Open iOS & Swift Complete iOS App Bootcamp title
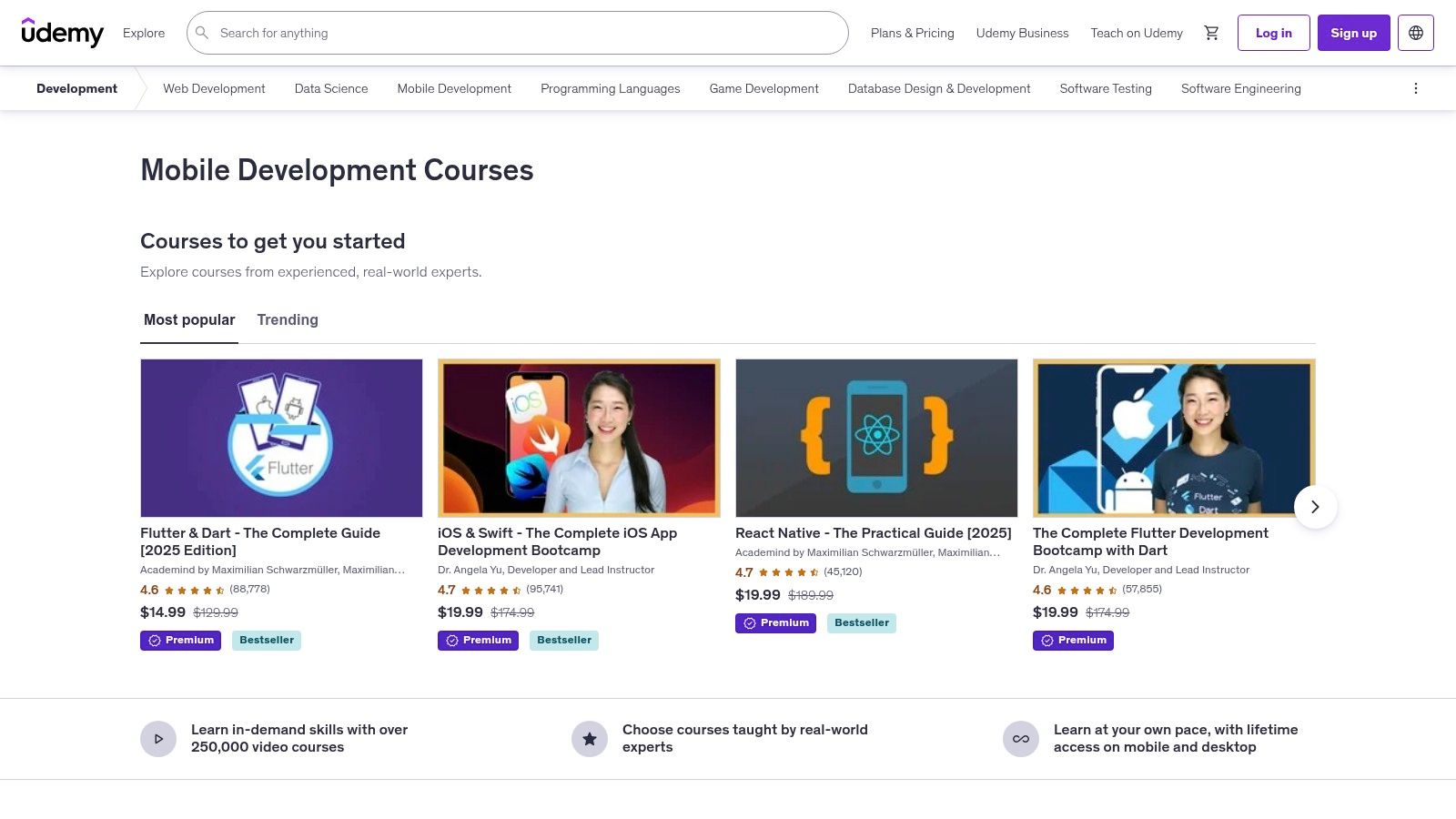Screen dimensions: 1456x819 click(558, 541)
